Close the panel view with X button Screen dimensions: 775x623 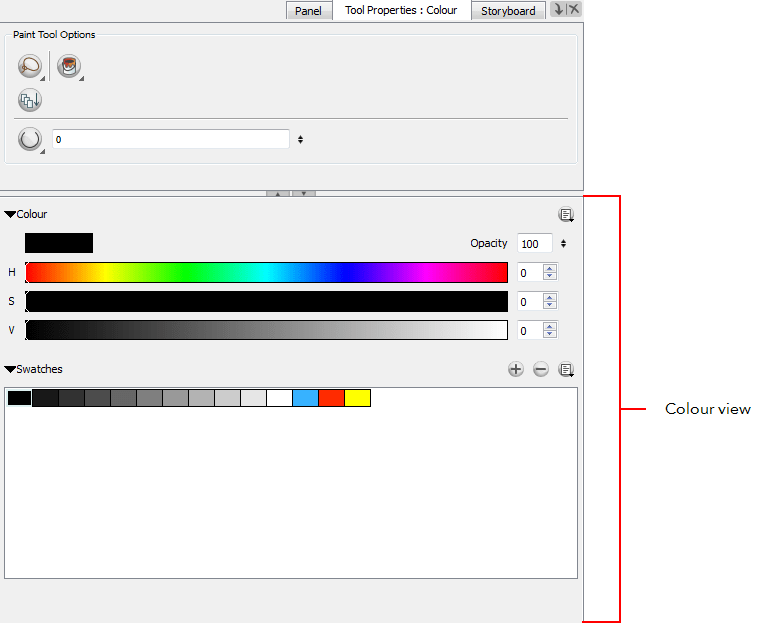[x=574, y=9]
